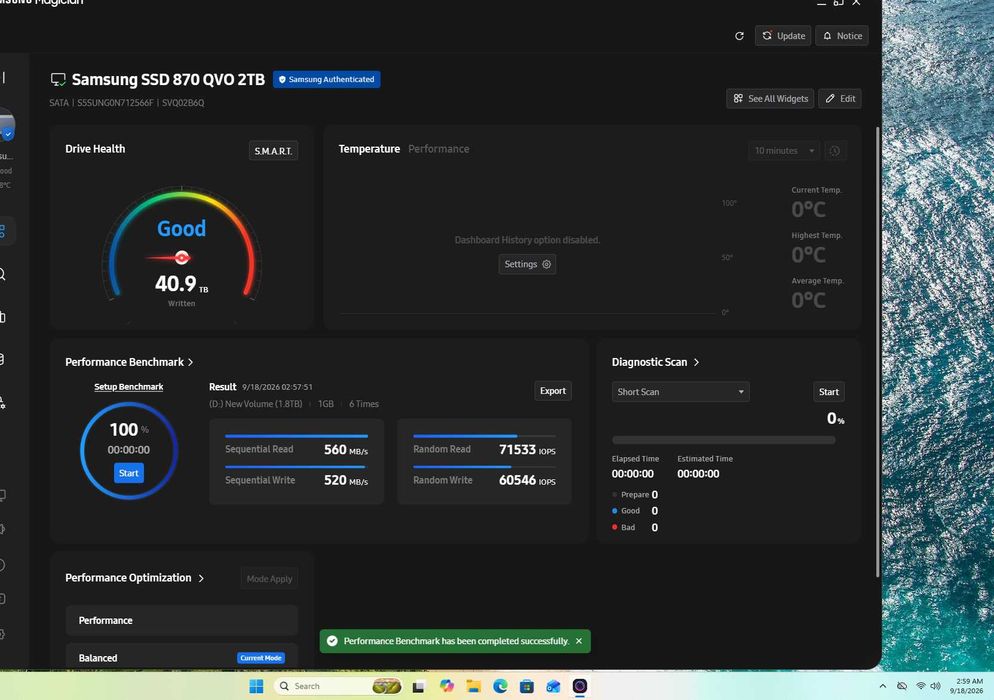Open the 2:59 AM clock and date
Viewport: 994px width, 700px height.
click(x=967, y=686)
